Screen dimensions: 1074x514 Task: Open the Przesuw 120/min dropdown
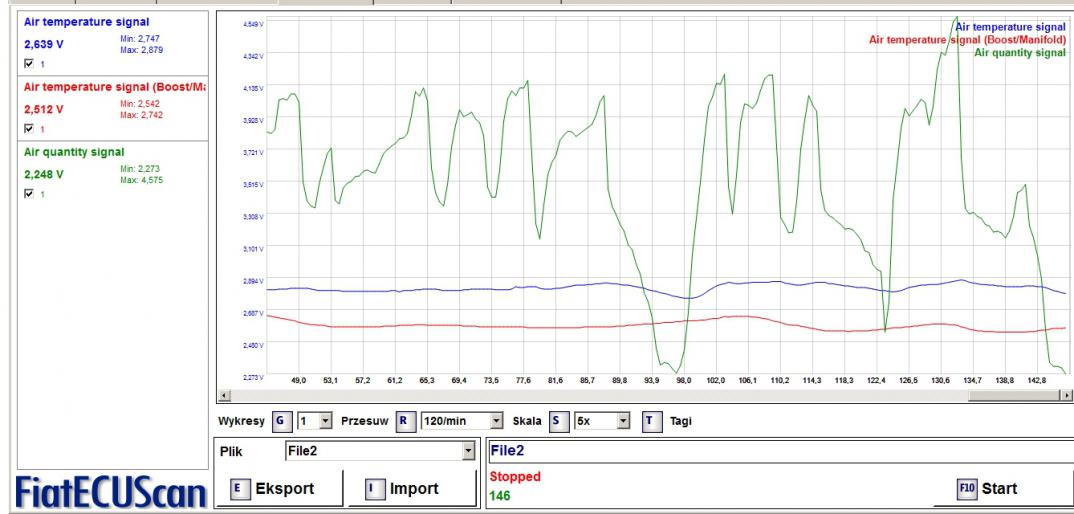[497, 421]
